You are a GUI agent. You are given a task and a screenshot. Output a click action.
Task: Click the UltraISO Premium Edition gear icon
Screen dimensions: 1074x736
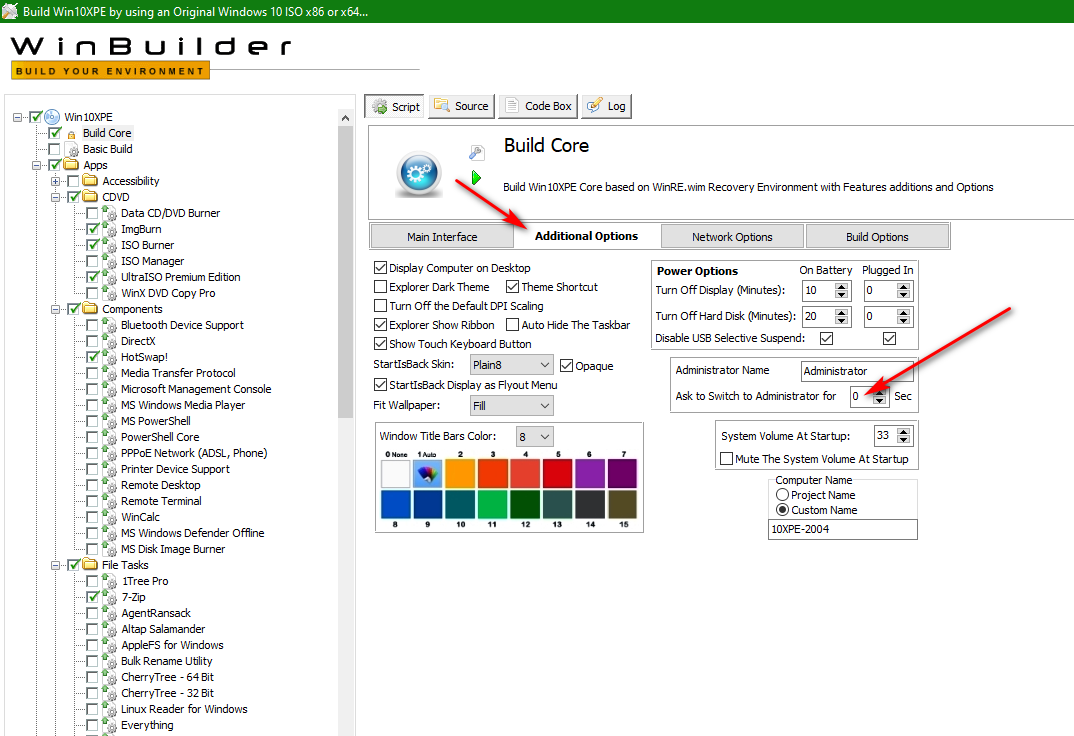click(110, 277)
